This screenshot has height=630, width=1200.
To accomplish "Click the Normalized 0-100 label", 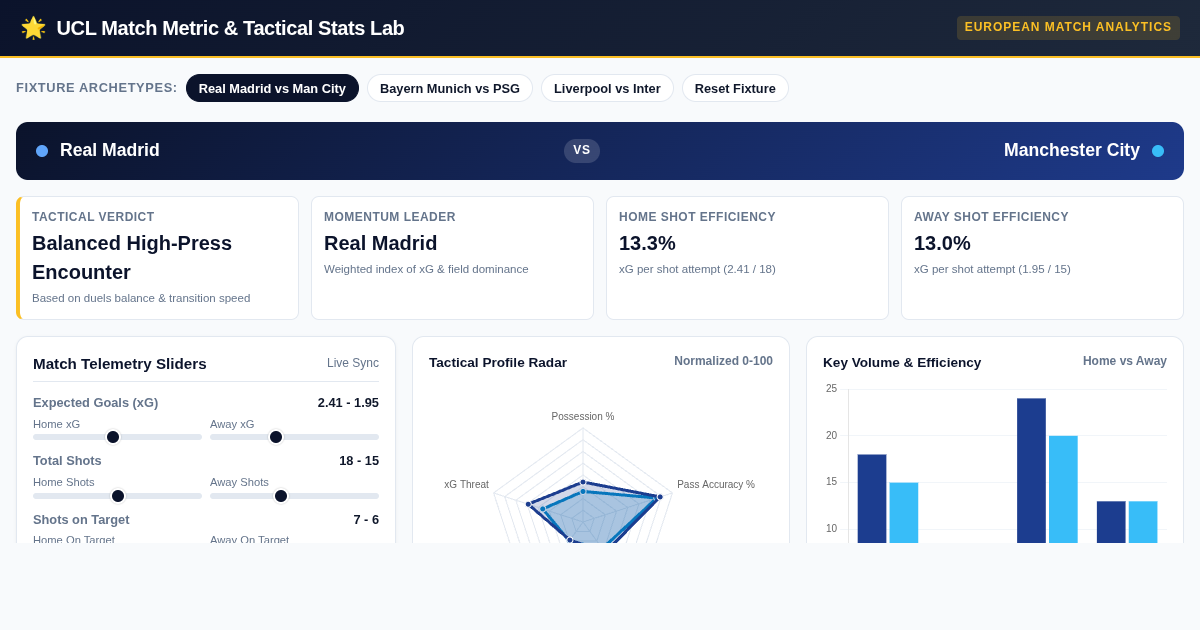I will pyautogui.click(x=723, y=361).
